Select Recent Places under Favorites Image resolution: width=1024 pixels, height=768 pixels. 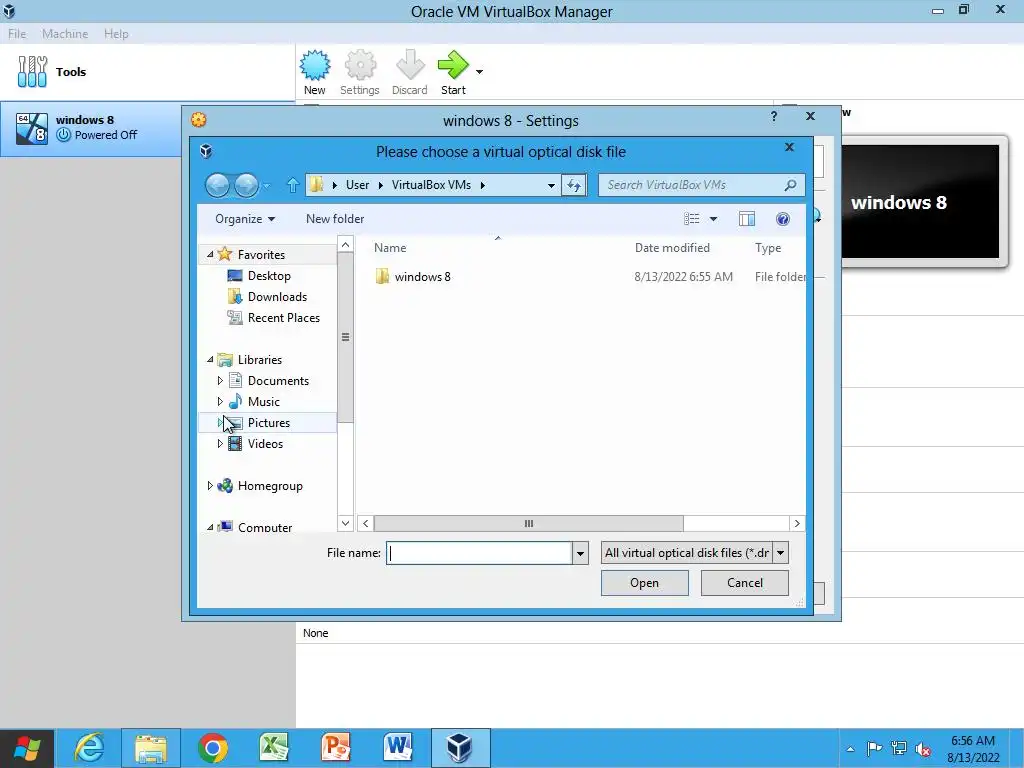coord(283,317)
